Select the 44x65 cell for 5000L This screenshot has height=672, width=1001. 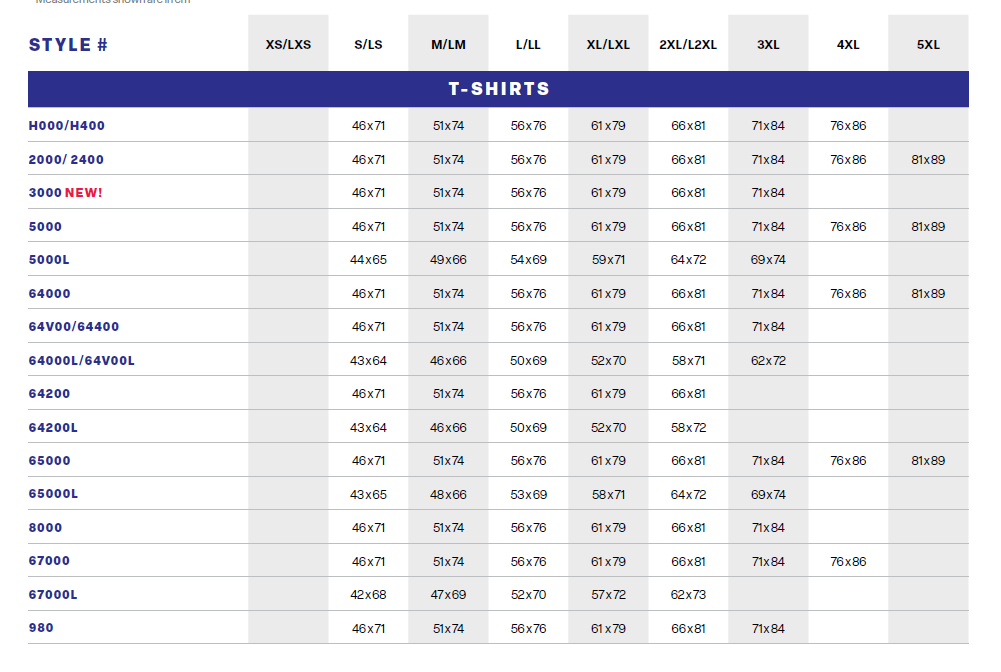(368, 260)
